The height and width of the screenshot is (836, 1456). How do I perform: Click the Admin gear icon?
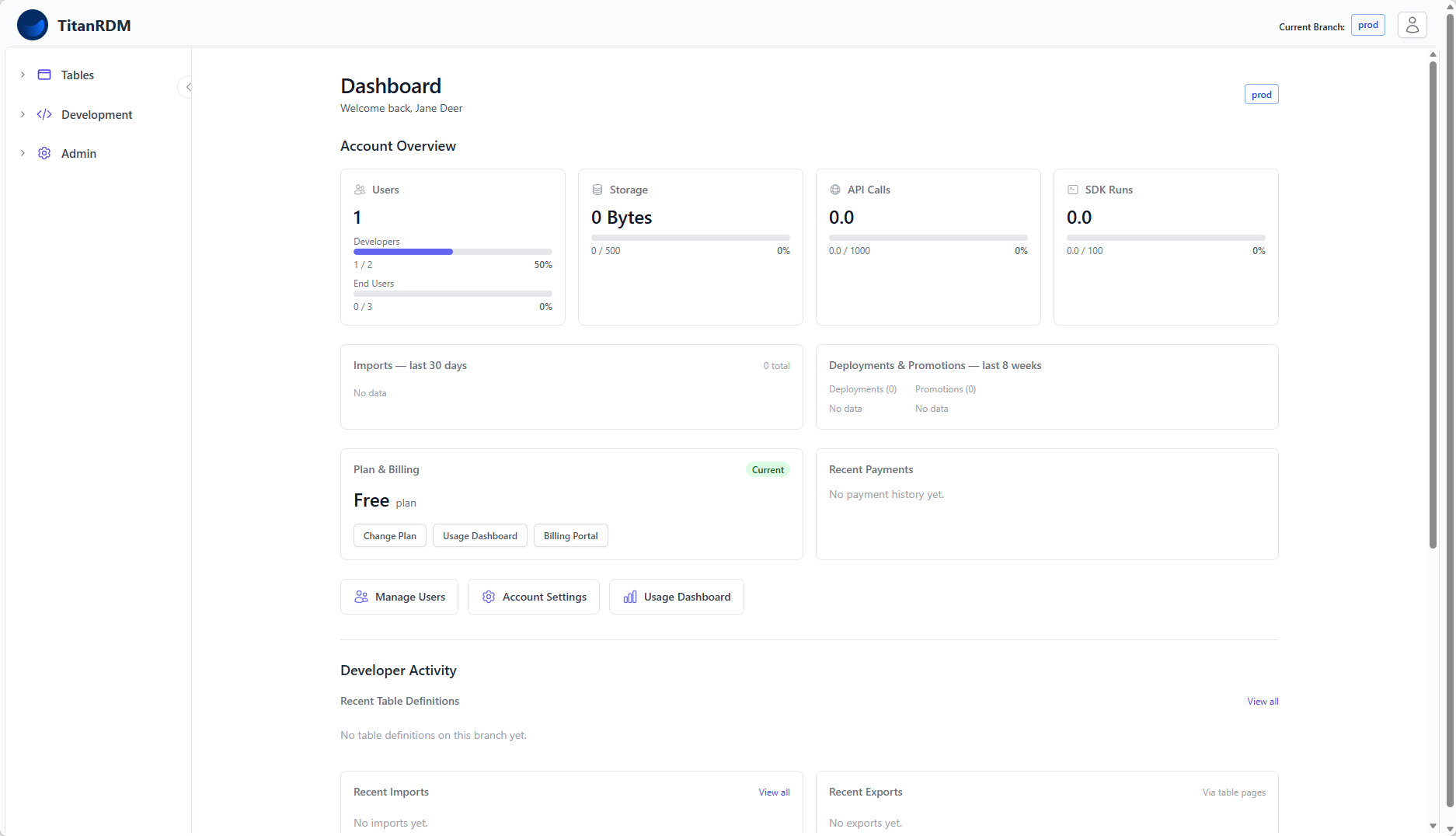coord(44,153)
